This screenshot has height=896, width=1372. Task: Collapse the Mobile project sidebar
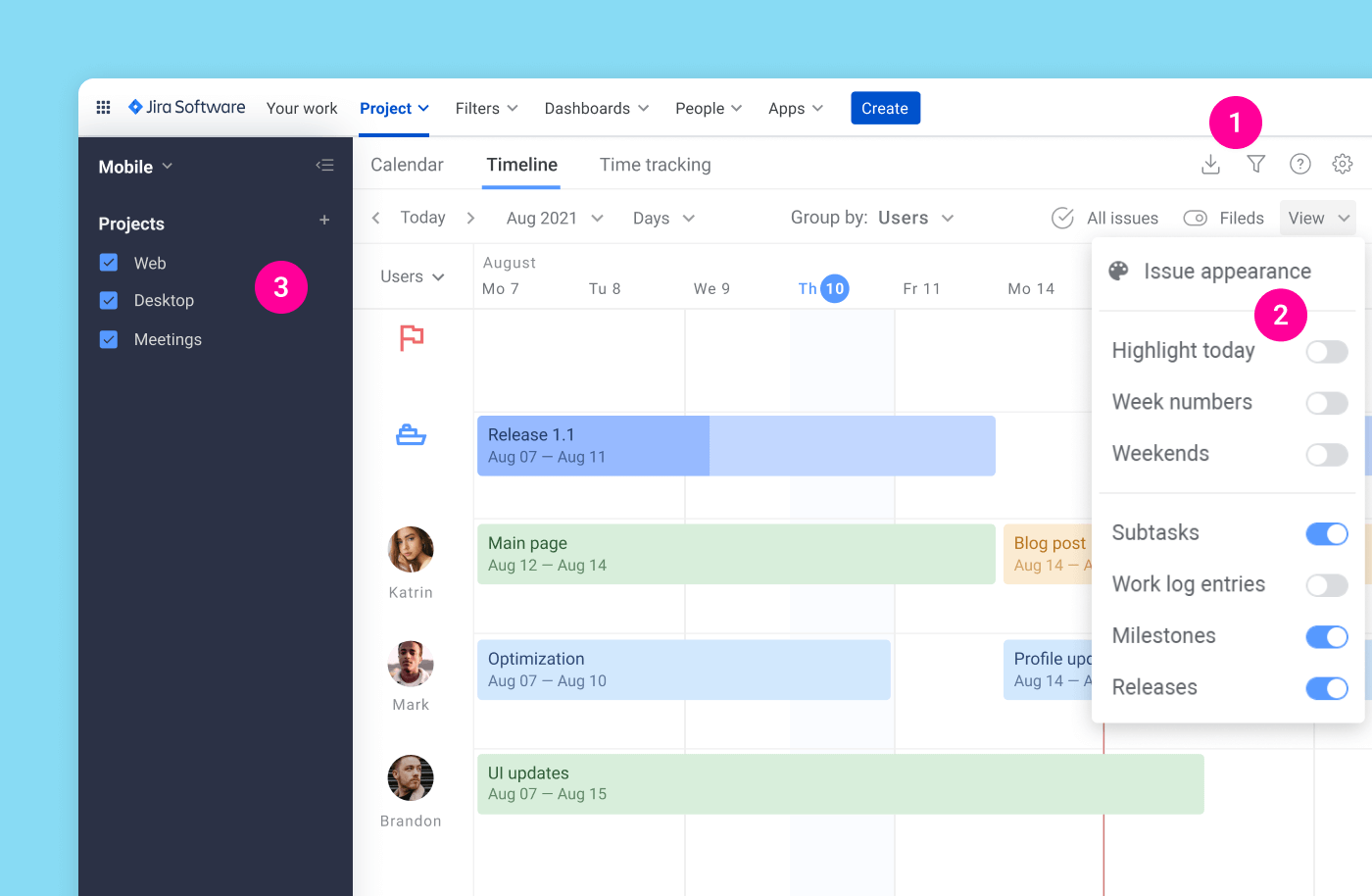pos(324,165)
